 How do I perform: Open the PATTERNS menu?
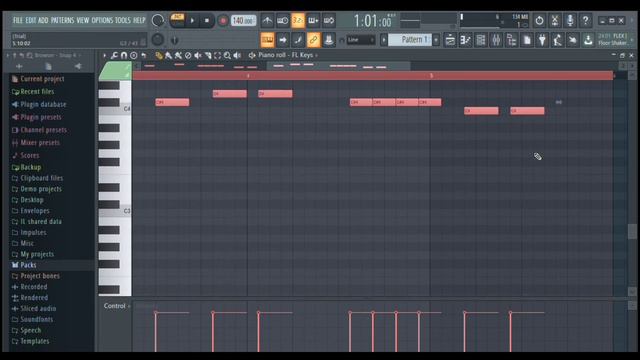point(62,20)
